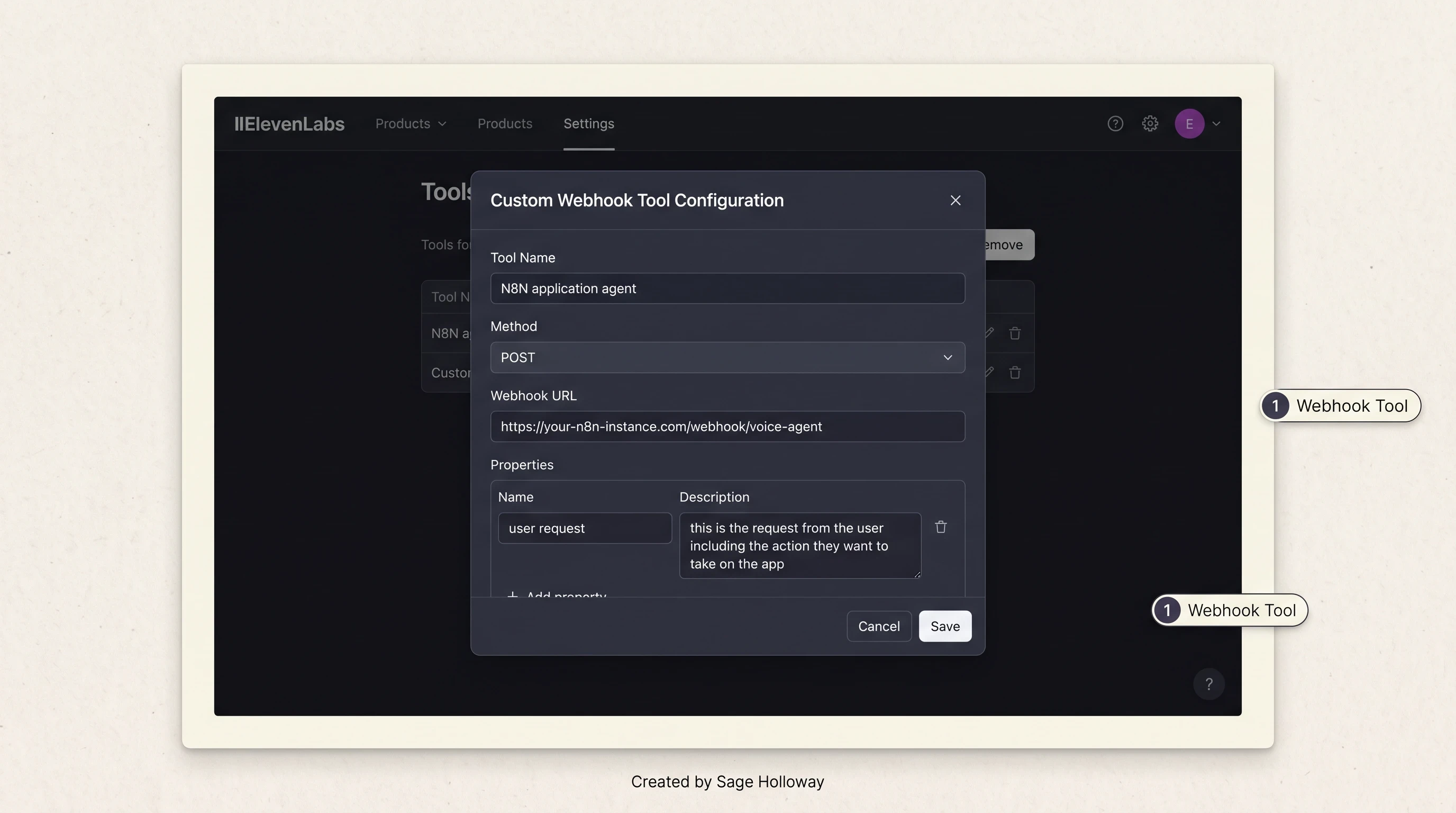Click the 'Webhook URL' label text
The image size is (1456, 813).
point(533,396)
